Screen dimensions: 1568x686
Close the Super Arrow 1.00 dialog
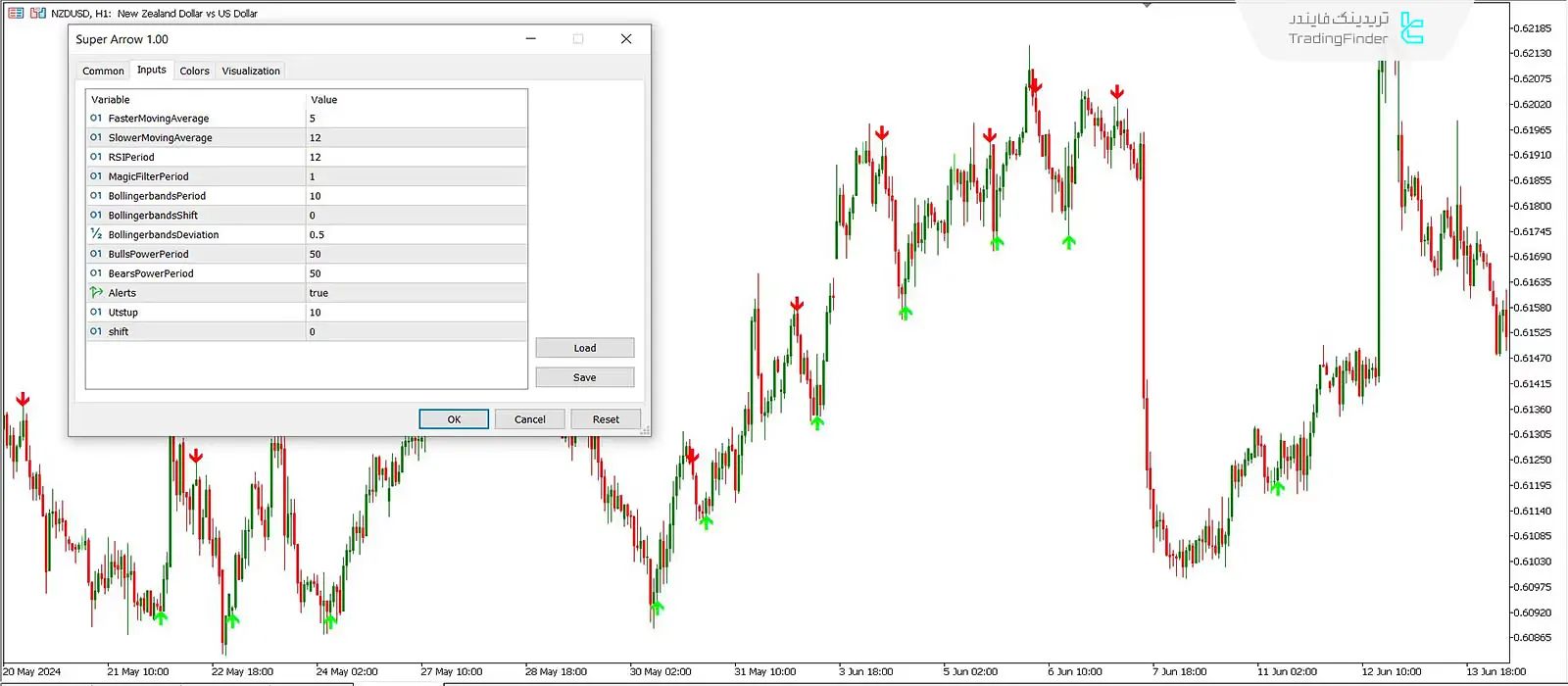coord(626,39)
